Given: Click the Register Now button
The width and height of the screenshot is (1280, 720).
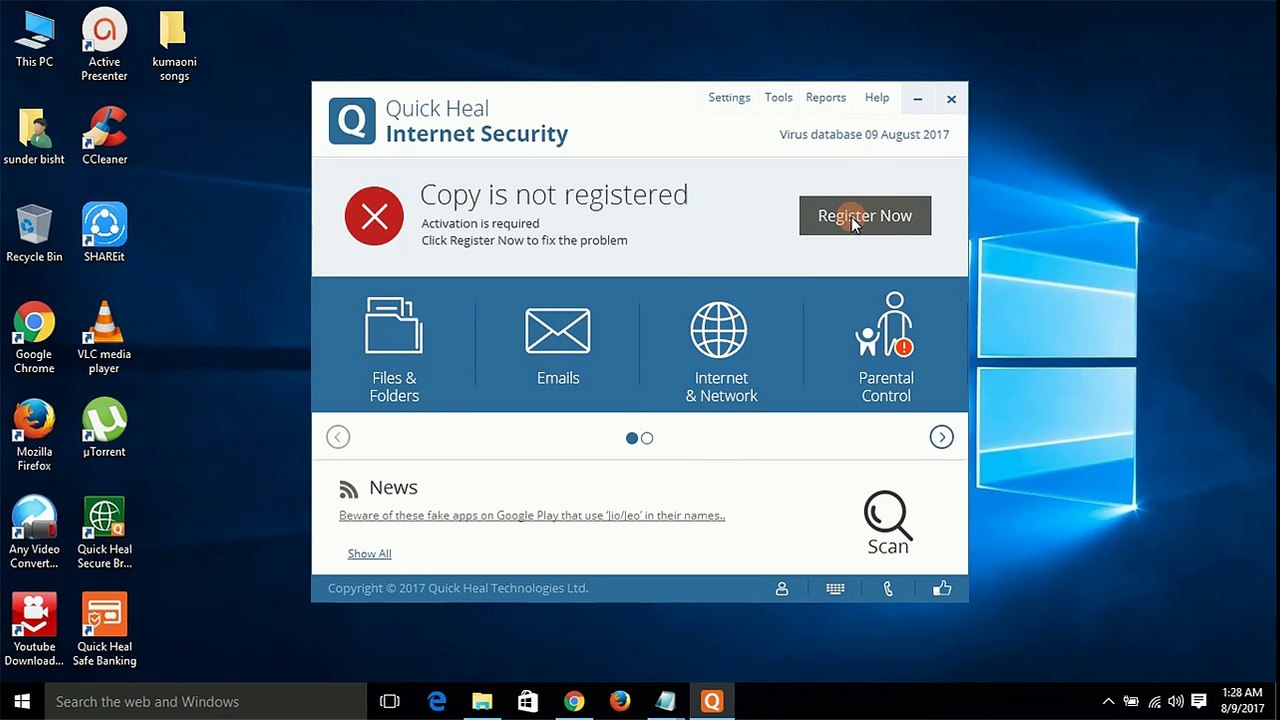Looking at the screenshot, I should tap(865, 216).
